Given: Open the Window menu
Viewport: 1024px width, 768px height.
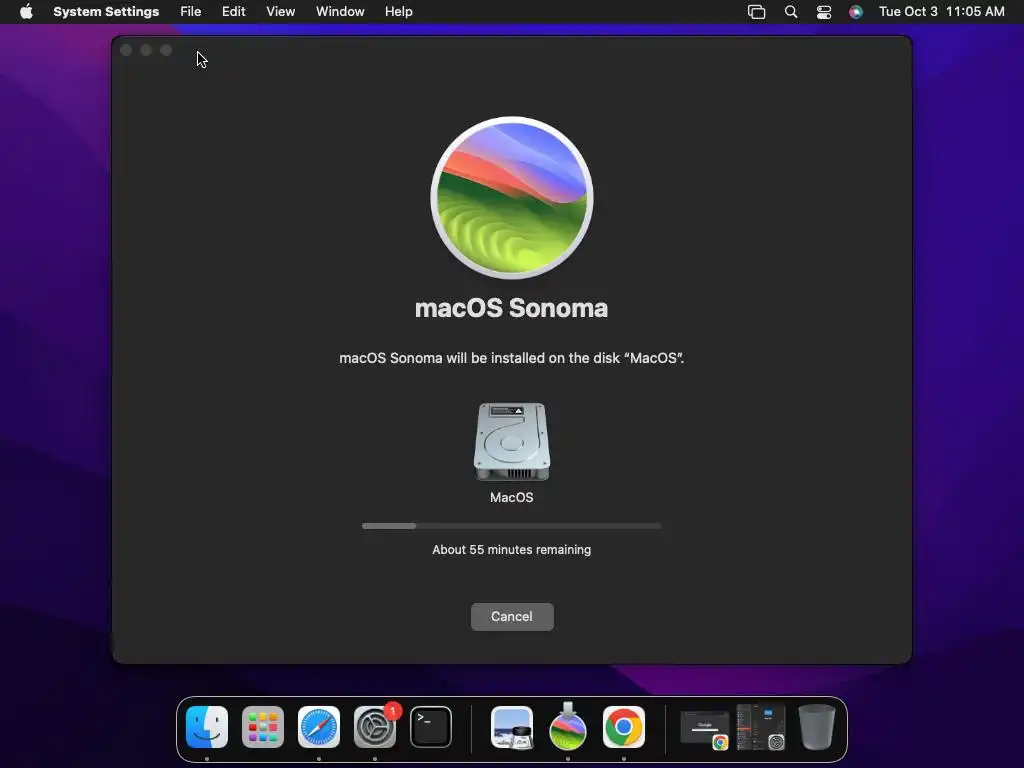Looking at the screenshot, I should point(340,12).
